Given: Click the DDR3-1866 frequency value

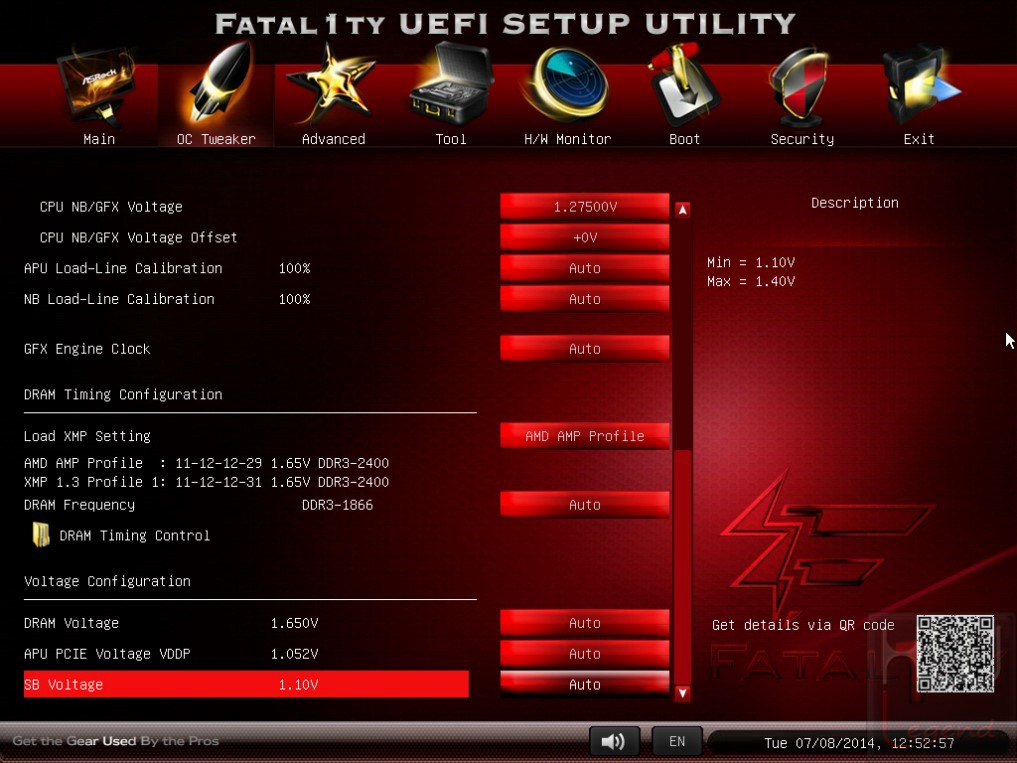Looking at the screenshot, I should pos(337,505).
